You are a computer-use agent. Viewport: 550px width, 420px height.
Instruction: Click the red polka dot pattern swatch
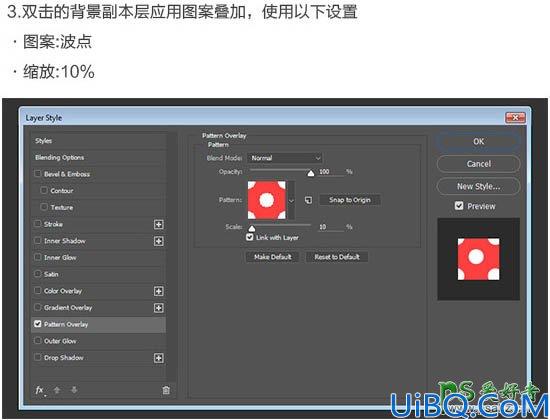[267, 200]
